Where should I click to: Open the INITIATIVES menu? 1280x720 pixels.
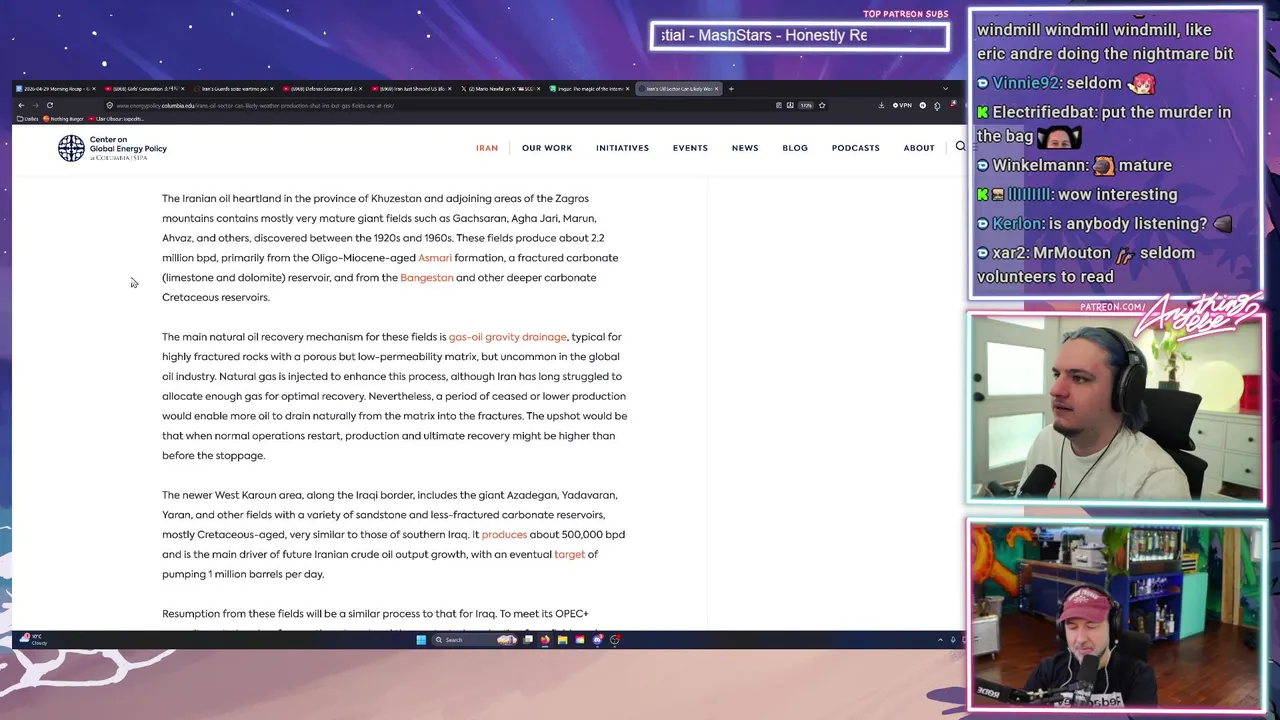622,148
